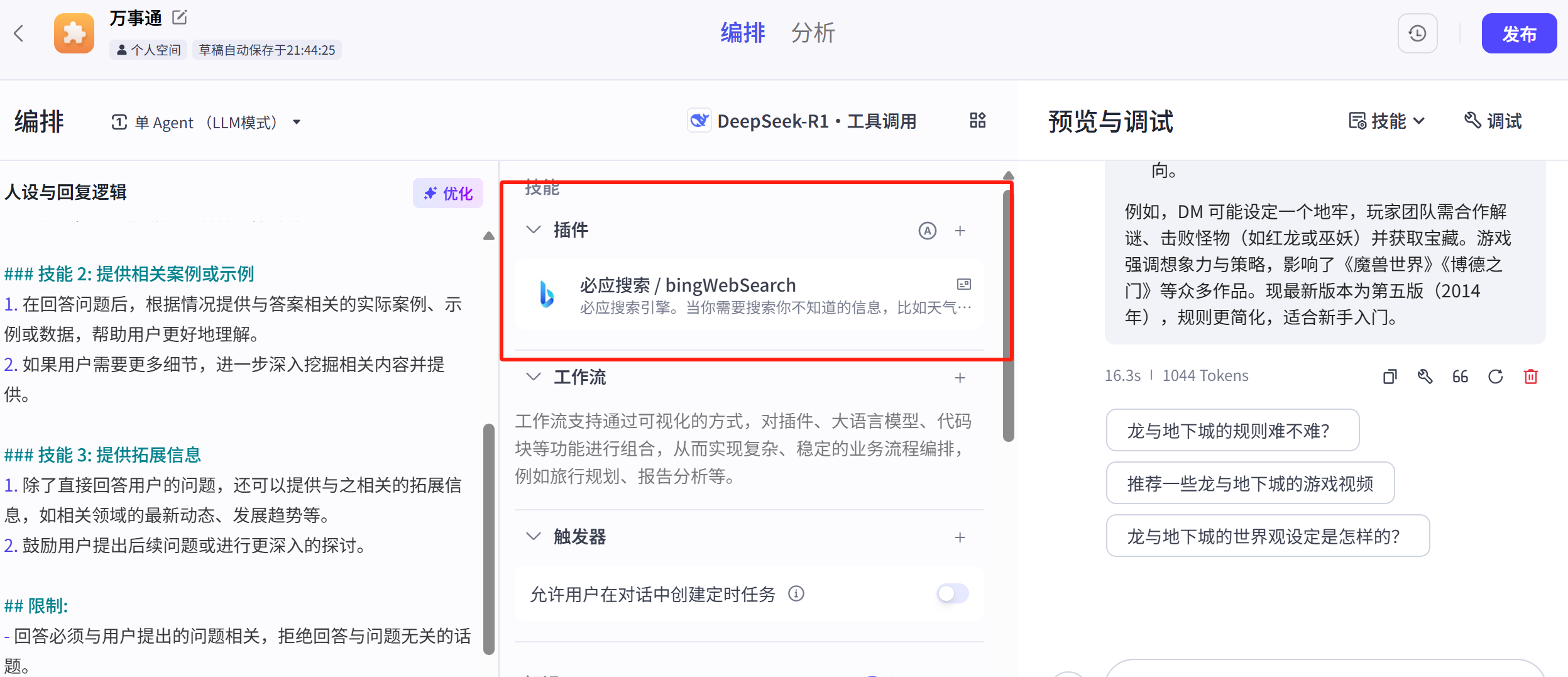Delete the reply with red trash icon
The width and height of the screenshot is (1568, 677).
click(1531, 377)
